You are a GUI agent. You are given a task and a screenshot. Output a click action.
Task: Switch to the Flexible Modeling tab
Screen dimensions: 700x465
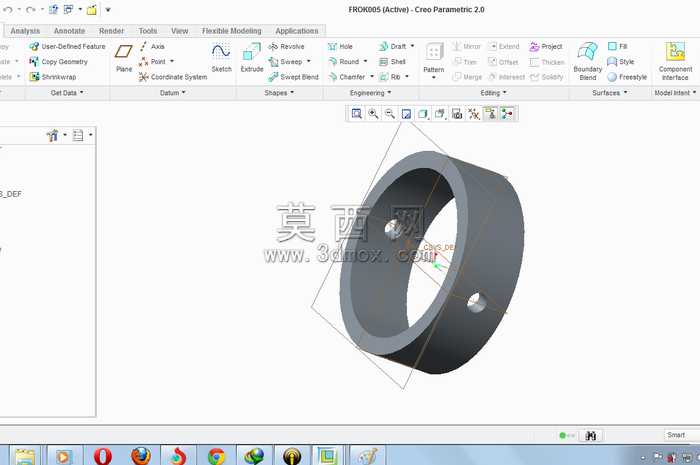click(x=231, y=31)
